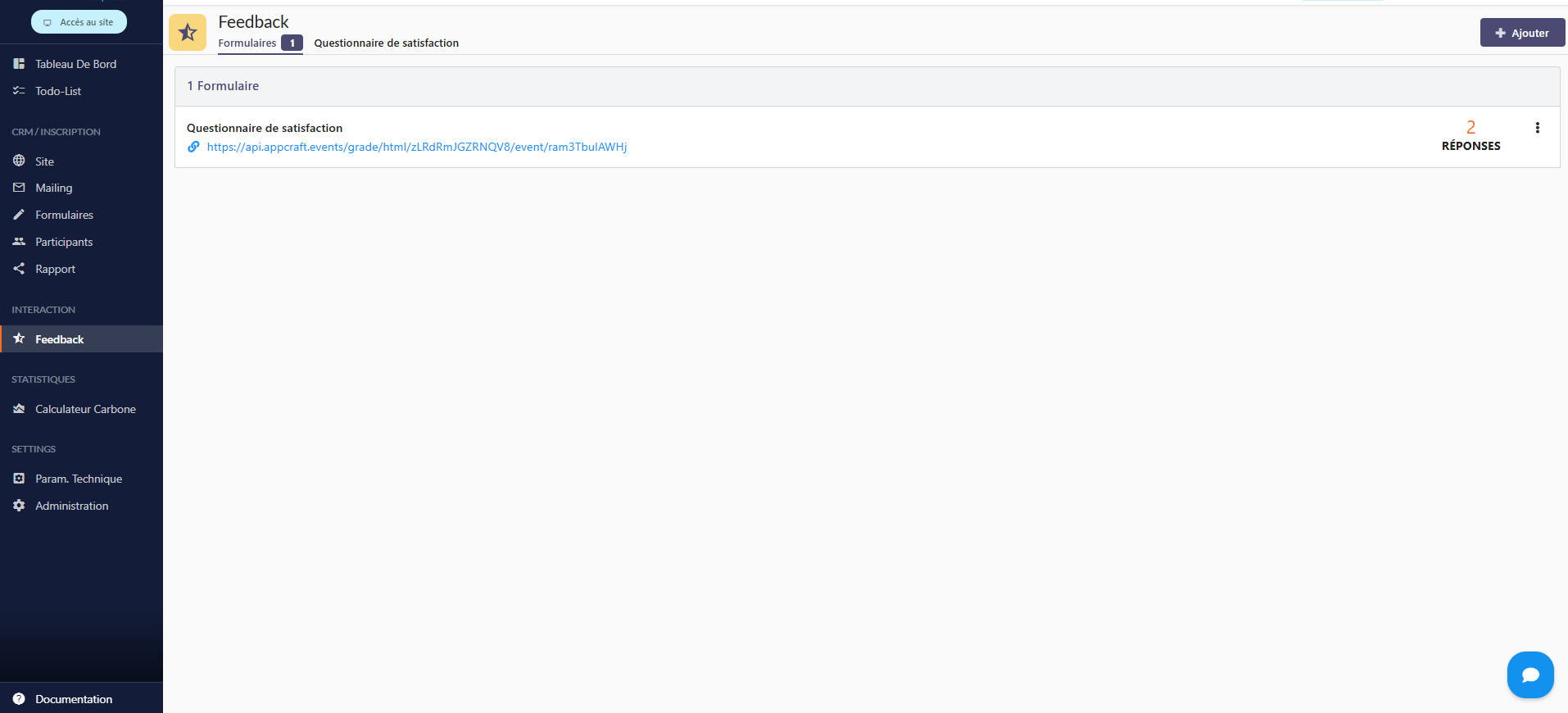
Task: Open Participants via the people icon
Action: [x=19, y=242]
